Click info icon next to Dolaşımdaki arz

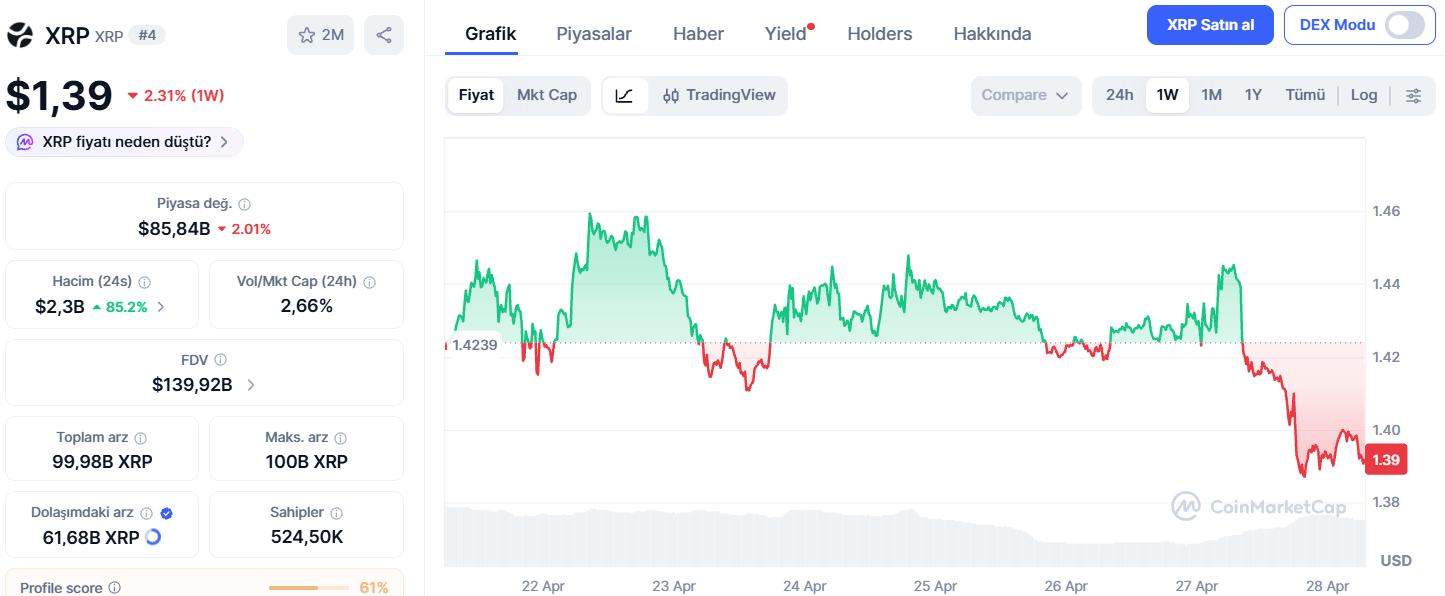pos(147,513)
